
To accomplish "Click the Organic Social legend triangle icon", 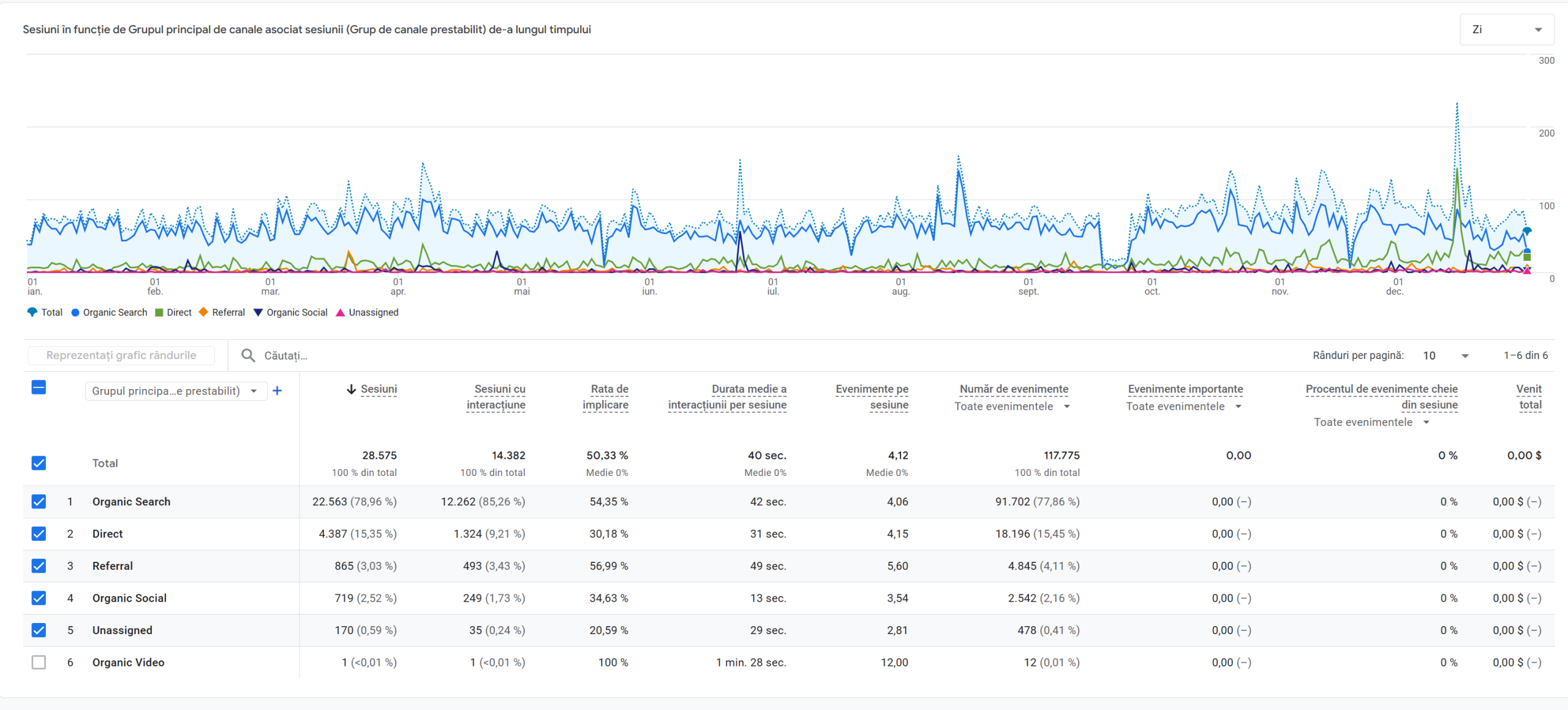I will click(x=258, y=312).
